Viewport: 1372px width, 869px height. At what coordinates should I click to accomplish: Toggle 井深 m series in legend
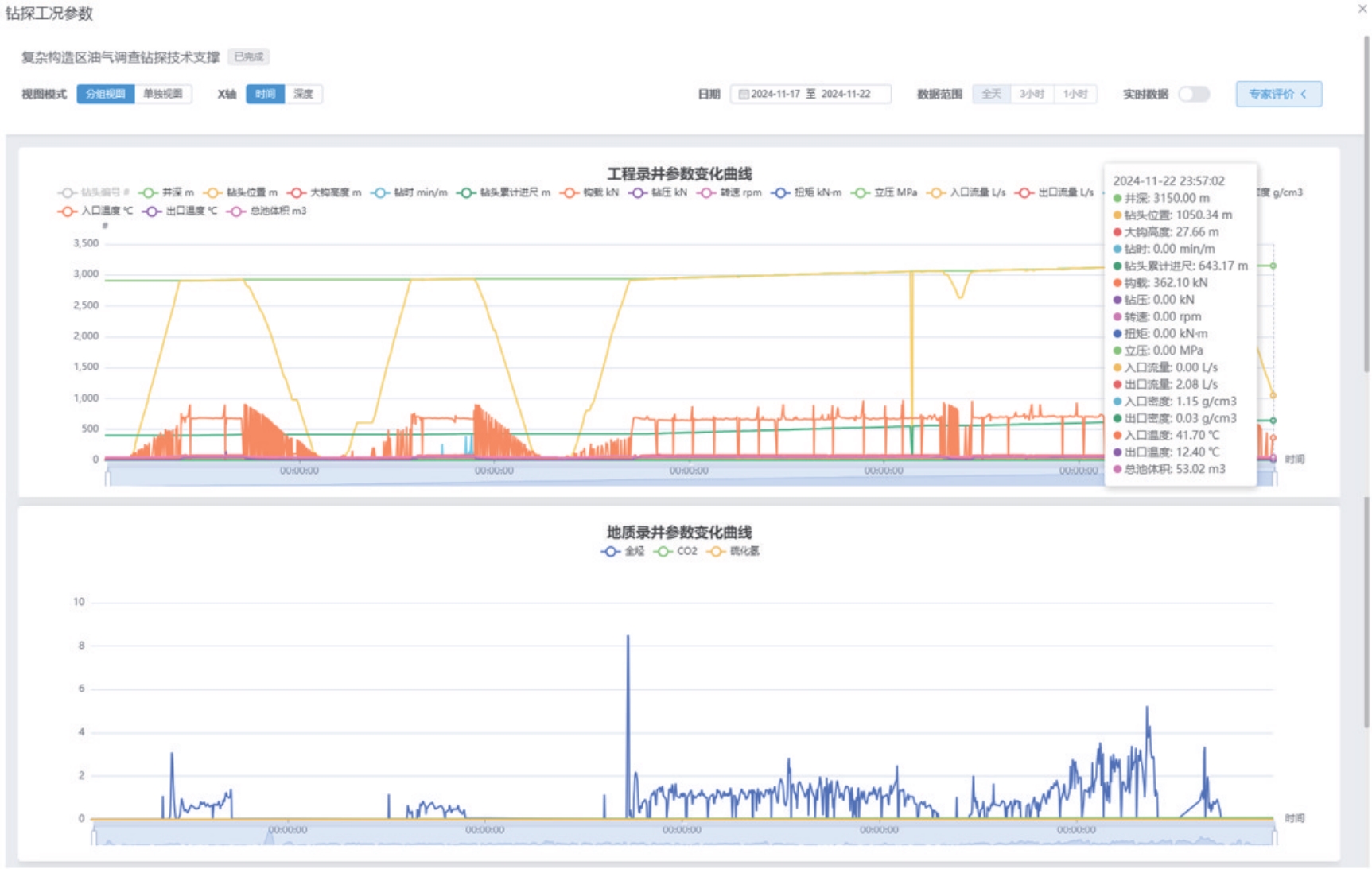tap(166, 192)
